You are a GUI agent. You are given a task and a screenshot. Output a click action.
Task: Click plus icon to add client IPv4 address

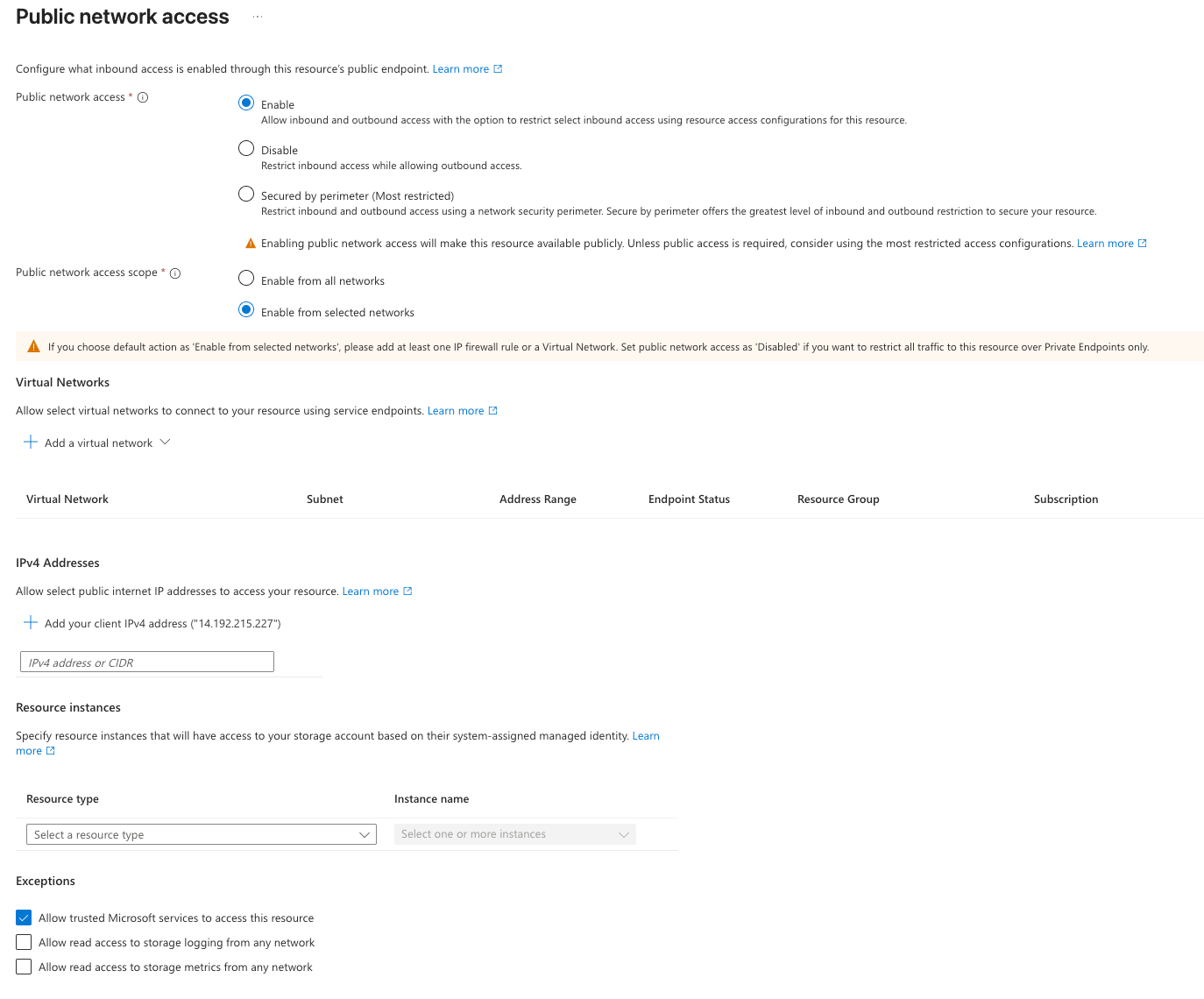(x=31, y=623)
